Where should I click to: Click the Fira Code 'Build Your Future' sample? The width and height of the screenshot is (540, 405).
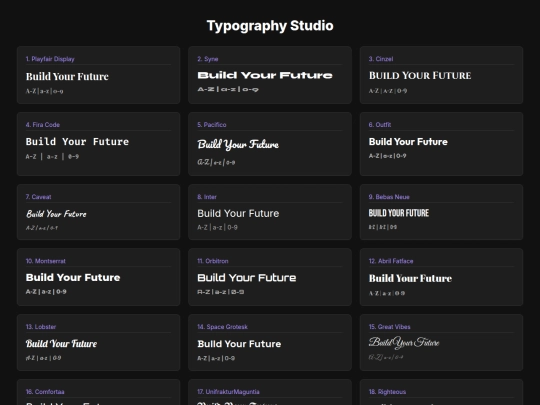77,142
